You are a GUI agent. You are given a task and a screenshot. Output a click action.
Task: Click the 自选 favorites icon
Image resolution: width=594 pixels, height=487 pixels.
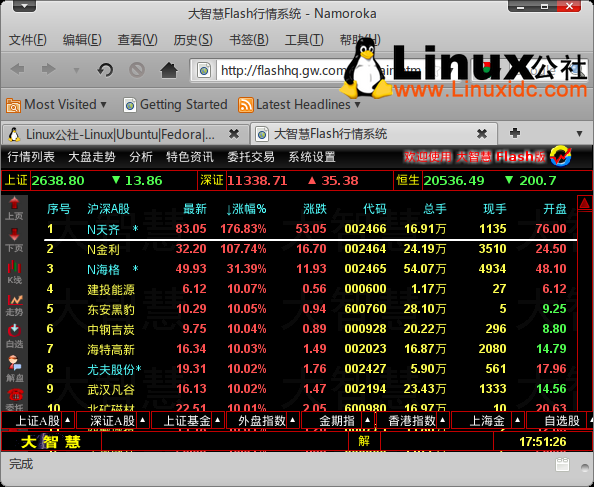pos(14,336)
